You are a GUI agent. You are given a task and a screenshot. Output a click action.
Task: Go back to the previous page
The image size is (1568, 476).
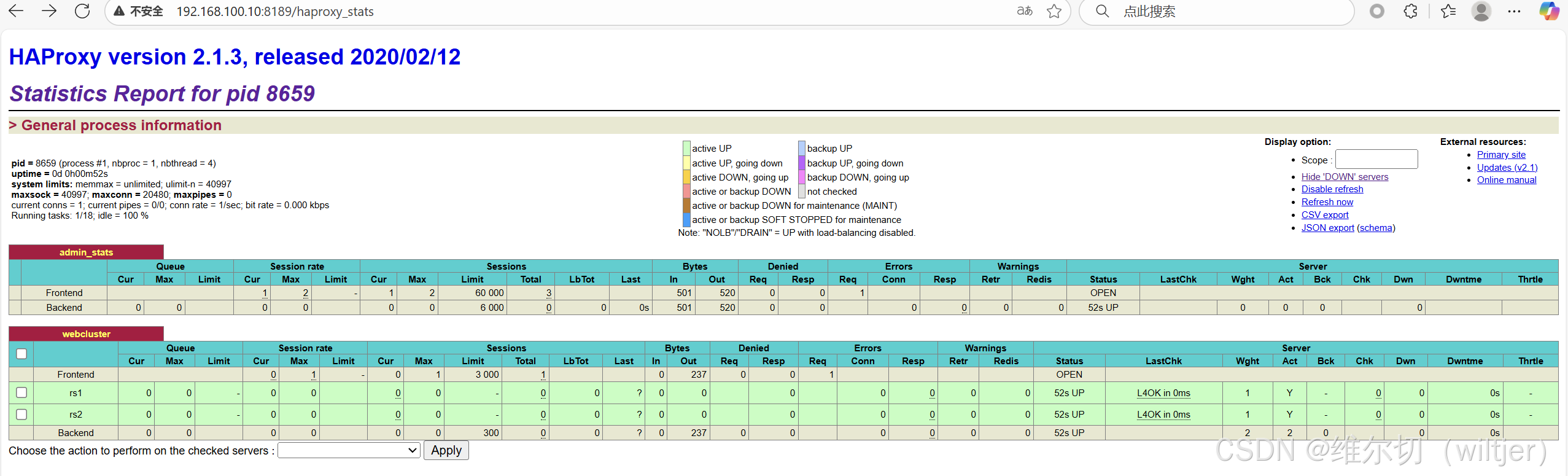tap(16, 11)
